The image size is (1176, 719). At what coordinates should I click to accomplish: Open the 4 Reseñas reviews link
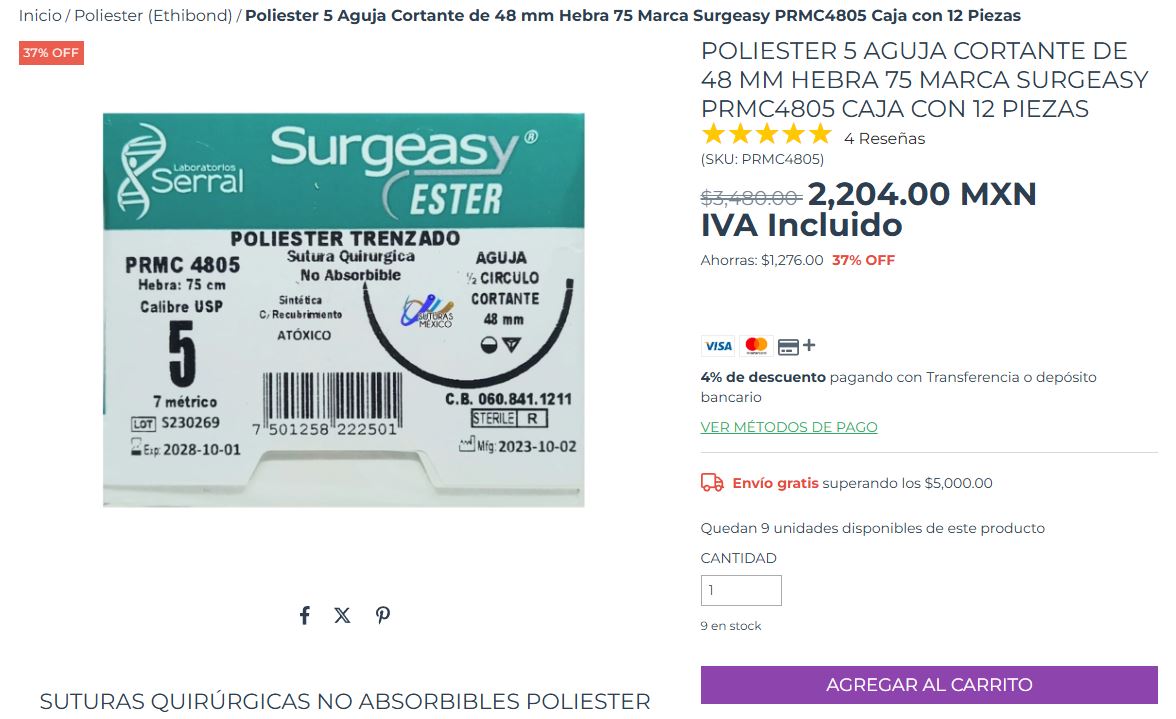[884, 139]
